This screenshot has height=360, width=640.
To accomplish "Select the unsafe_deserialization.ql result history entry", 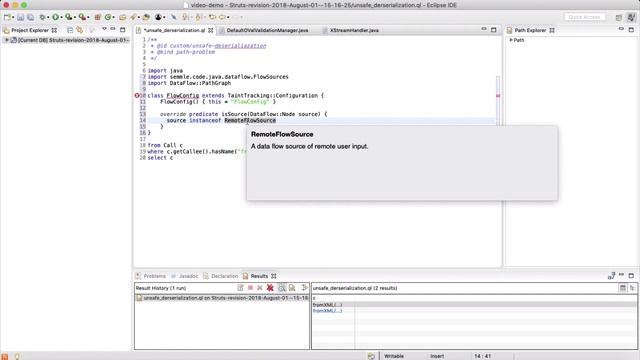I will tap(222, 298).
